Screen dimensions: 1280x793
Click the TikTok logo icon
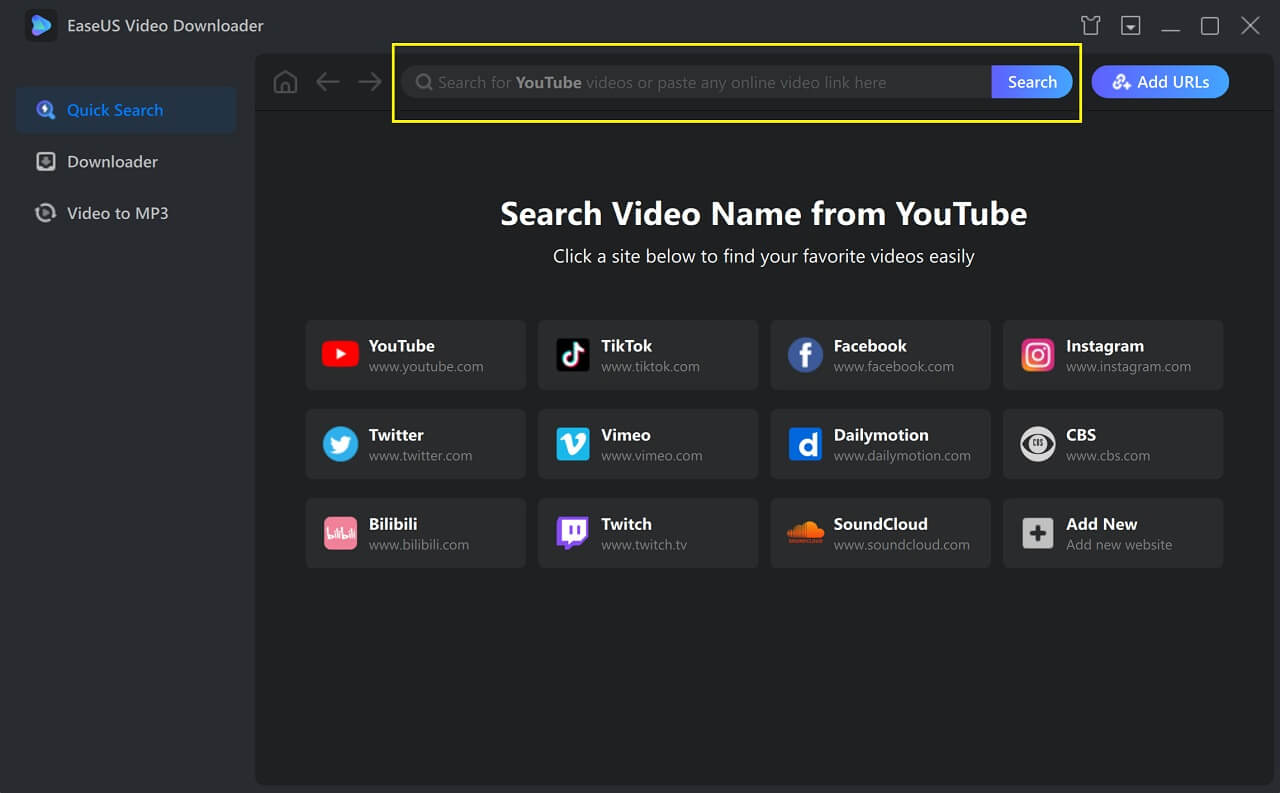tap(573, 354)
